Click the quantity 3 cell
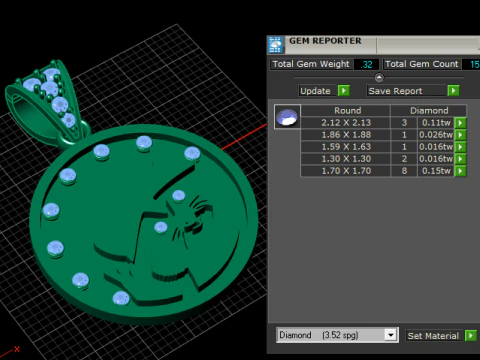The width and height of the screenshot is (480, 360). pos(404,123)
